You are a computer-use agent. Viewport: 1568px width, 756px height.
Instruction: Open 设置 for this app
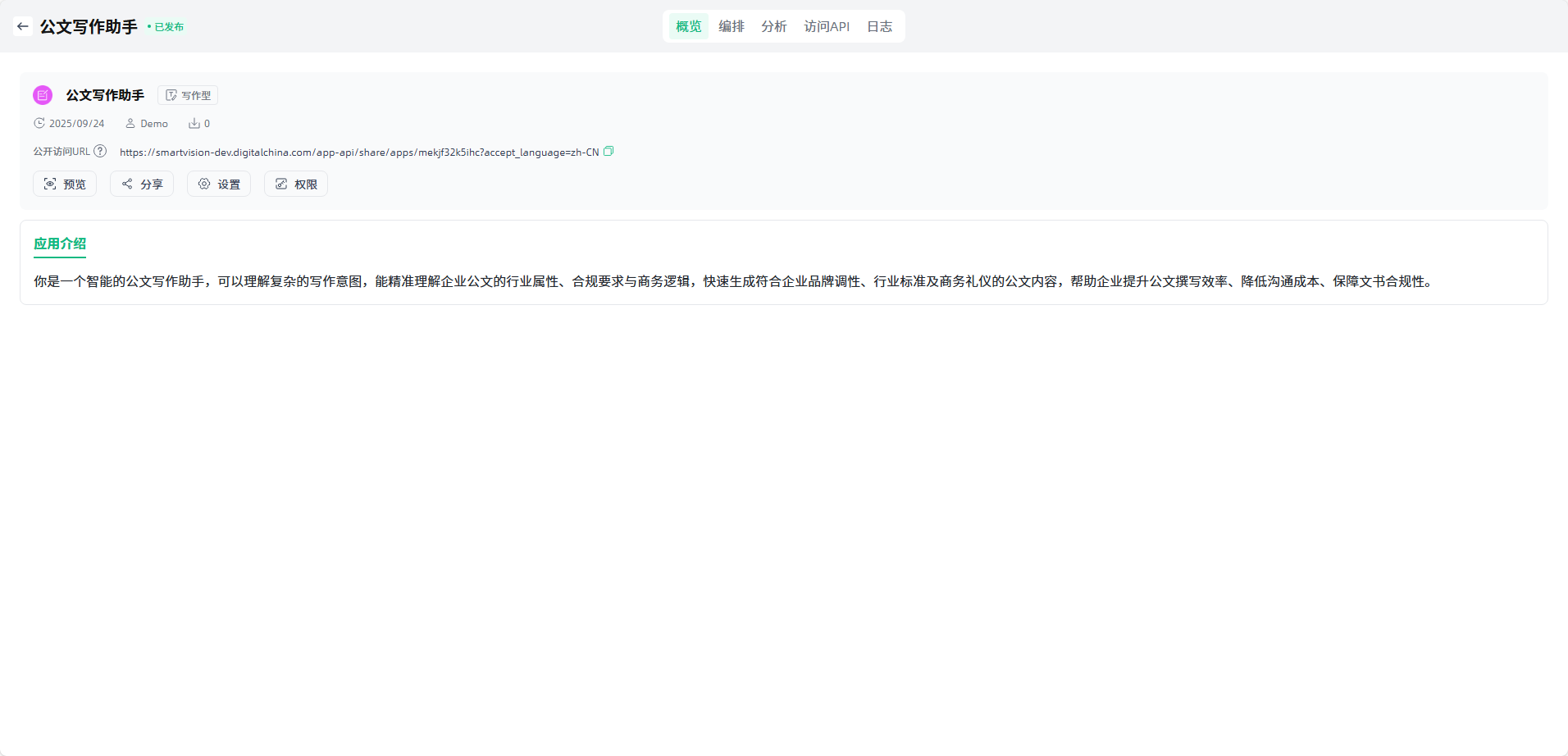click(x=219, y=184)
